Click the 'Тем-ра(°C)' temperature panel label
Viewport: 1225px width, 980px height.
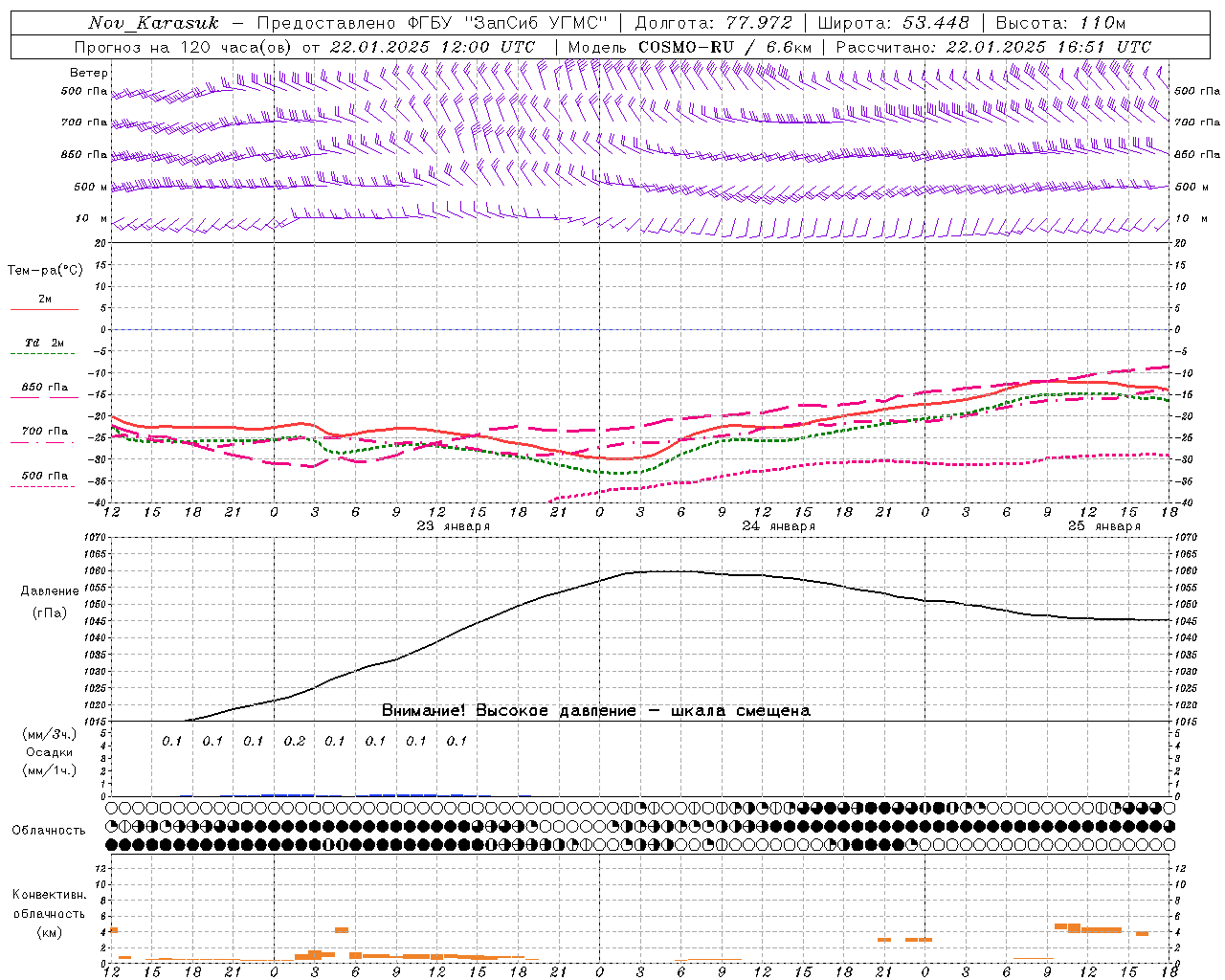[x=45, y=271]
